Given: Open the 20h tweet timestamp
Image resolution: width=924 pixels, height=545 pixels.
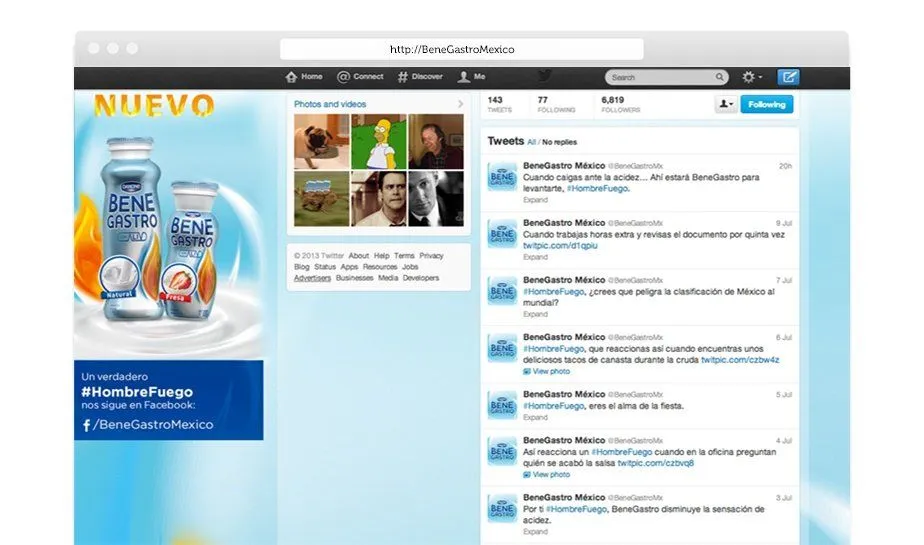Looking at the screenshot, I should tap(786, 166).
